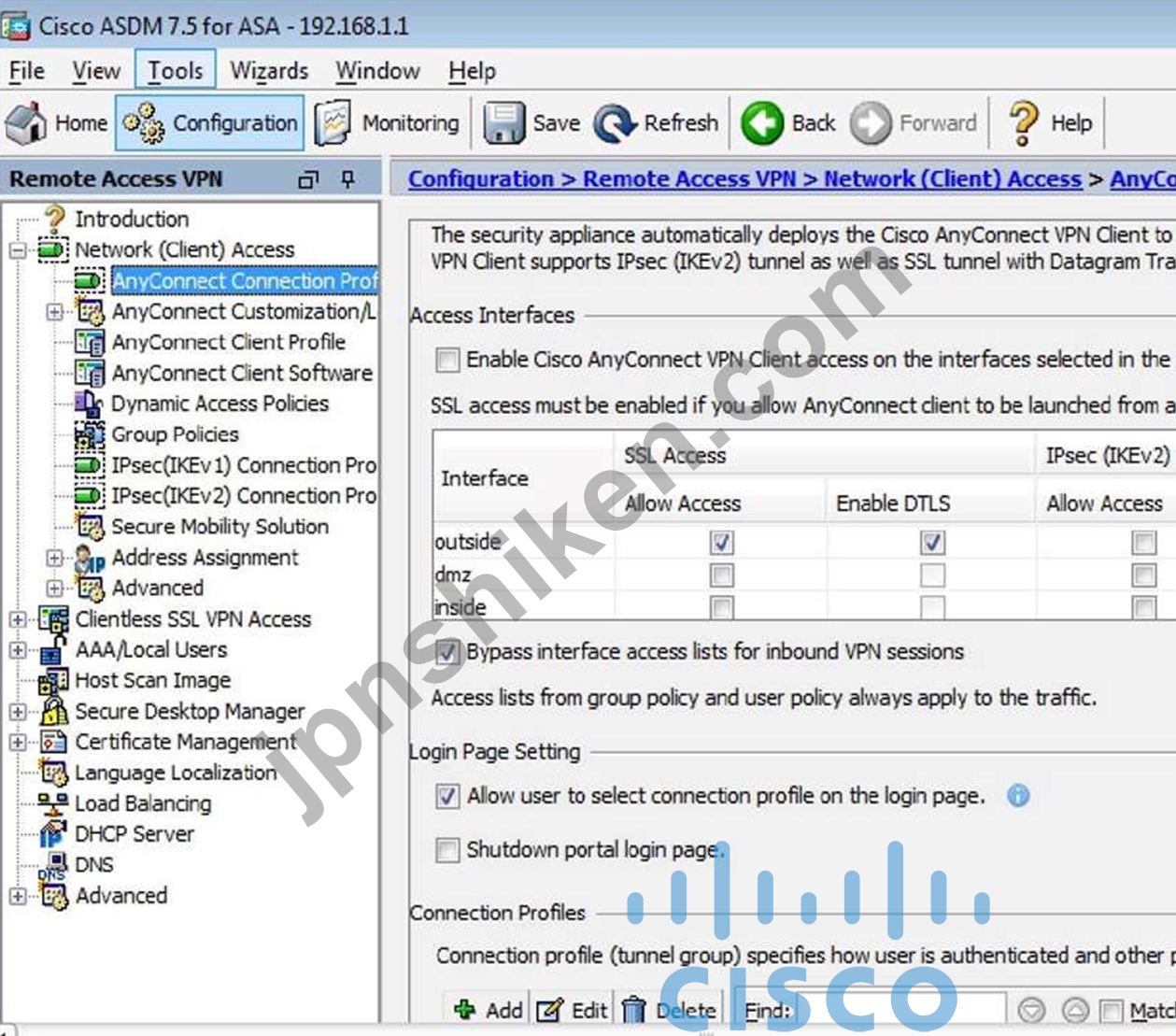Click the Home toolbar icon
Screen dimensions: 1176x1036
pos(26,123)
